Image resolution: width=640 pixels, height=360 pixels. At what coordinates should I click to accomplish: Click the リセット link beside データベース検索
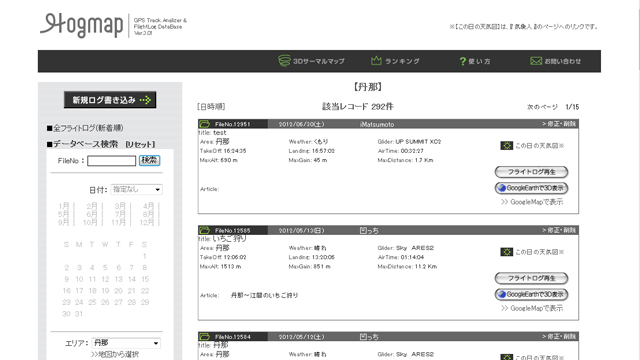(x=140, y=144)
